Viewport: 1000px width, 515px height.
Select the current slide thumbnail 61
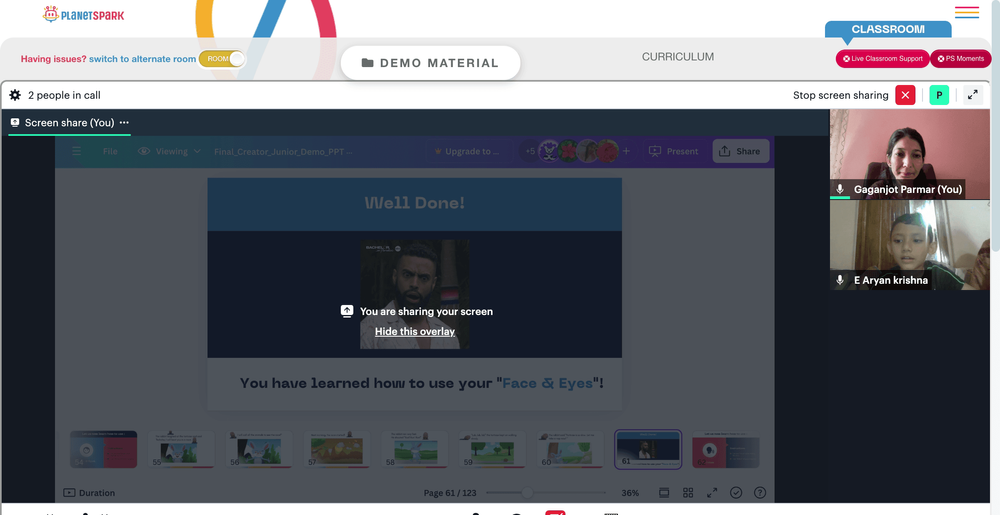[648, 449]
